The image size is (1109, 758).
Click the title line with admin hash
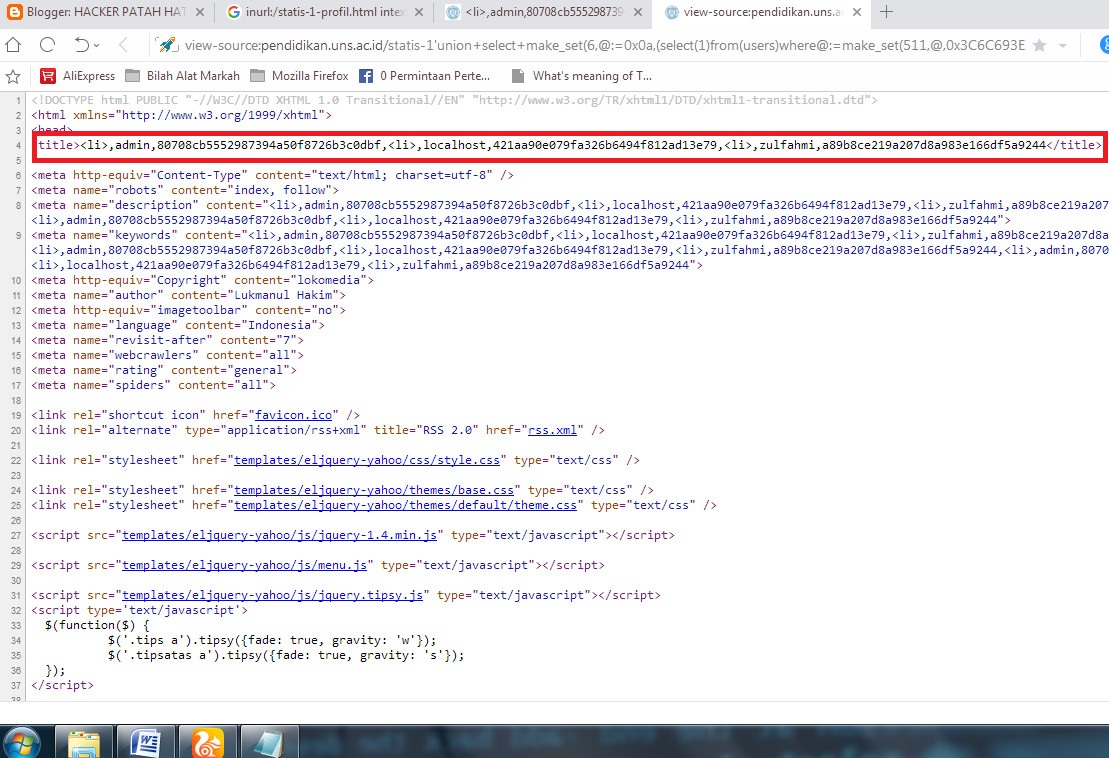(x=569, y=145)
